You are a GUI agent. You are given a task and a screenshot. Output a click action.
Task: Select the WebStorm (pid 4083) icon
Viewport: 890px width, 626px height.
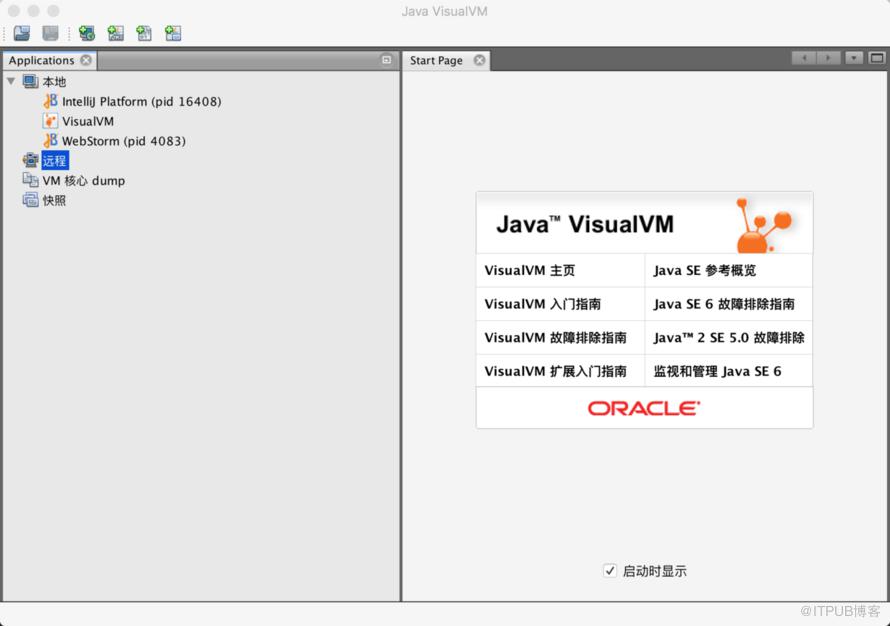click(x=51, y=141)
